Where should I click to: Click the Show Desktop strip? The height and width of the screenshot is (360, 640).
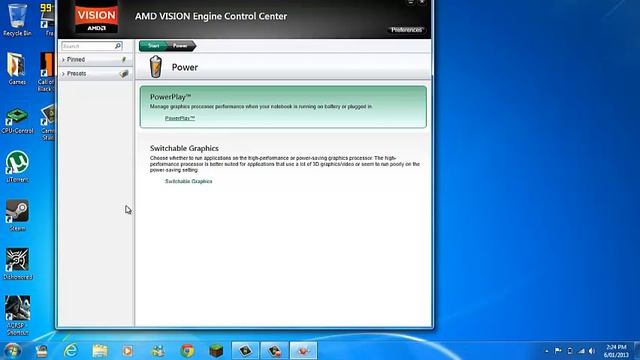[637, 351]
